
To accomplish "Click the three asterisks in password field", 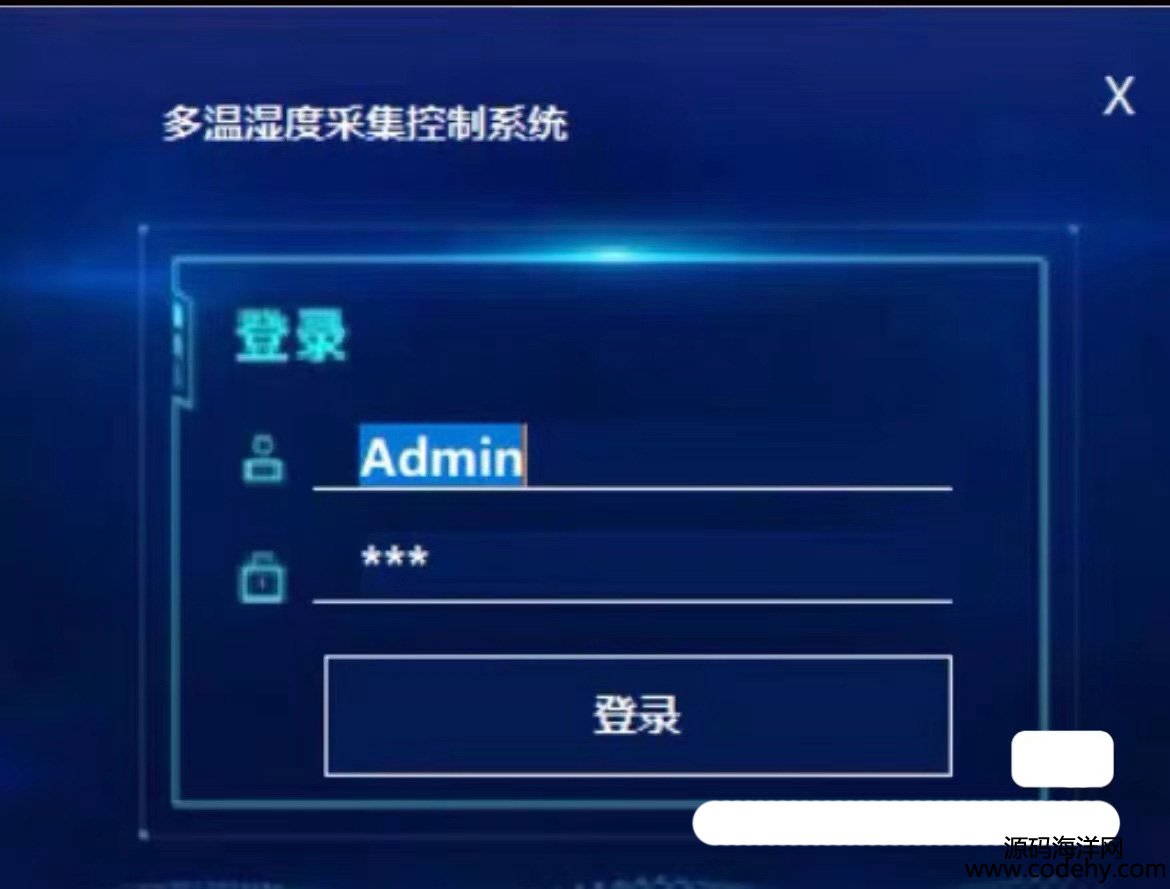I will click(x=395, y=556).
